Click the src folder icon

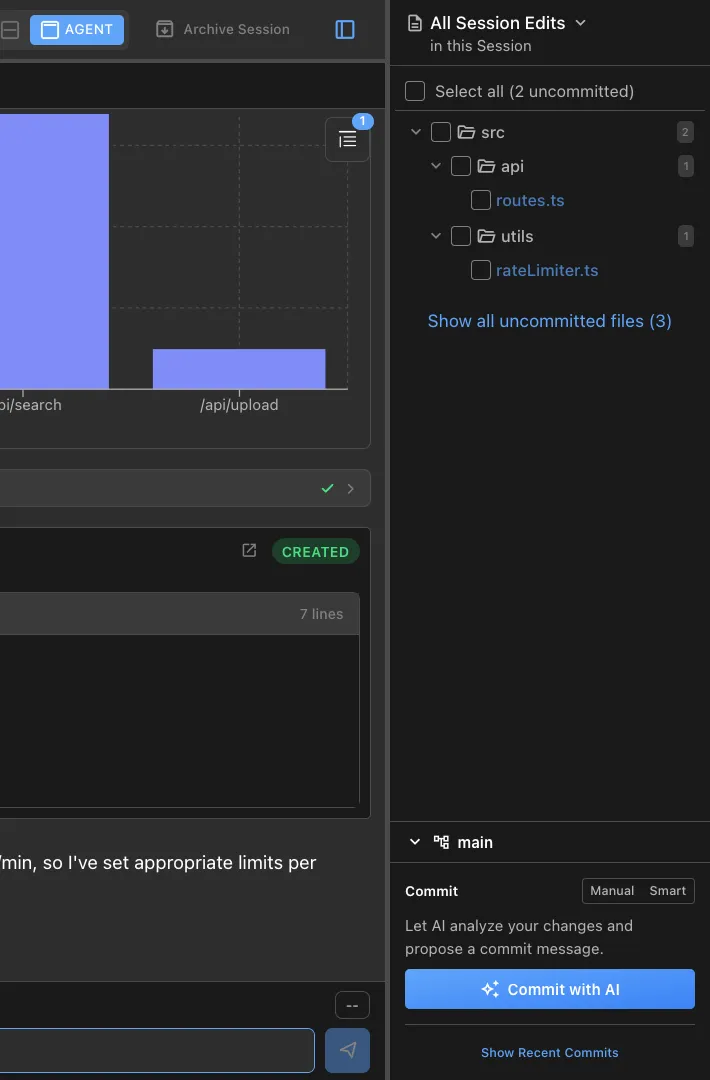point(466,132)
